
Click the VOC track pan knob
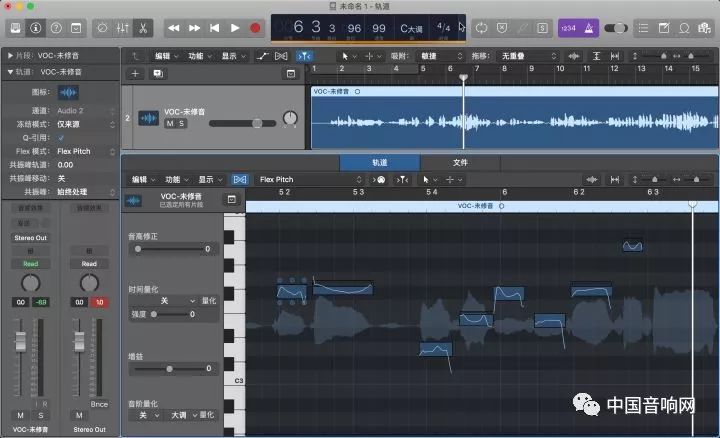coord(290,118)
